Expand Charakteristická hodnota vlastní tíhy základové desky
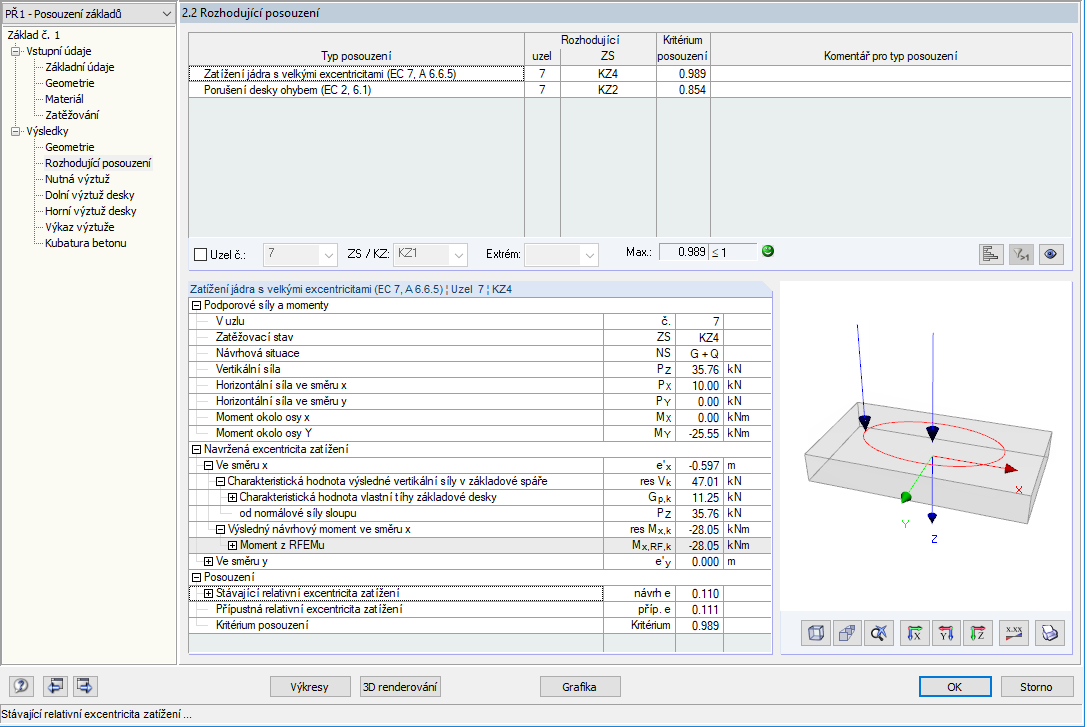This screenshot has width=1087, height=727. [x=232, y=498]
